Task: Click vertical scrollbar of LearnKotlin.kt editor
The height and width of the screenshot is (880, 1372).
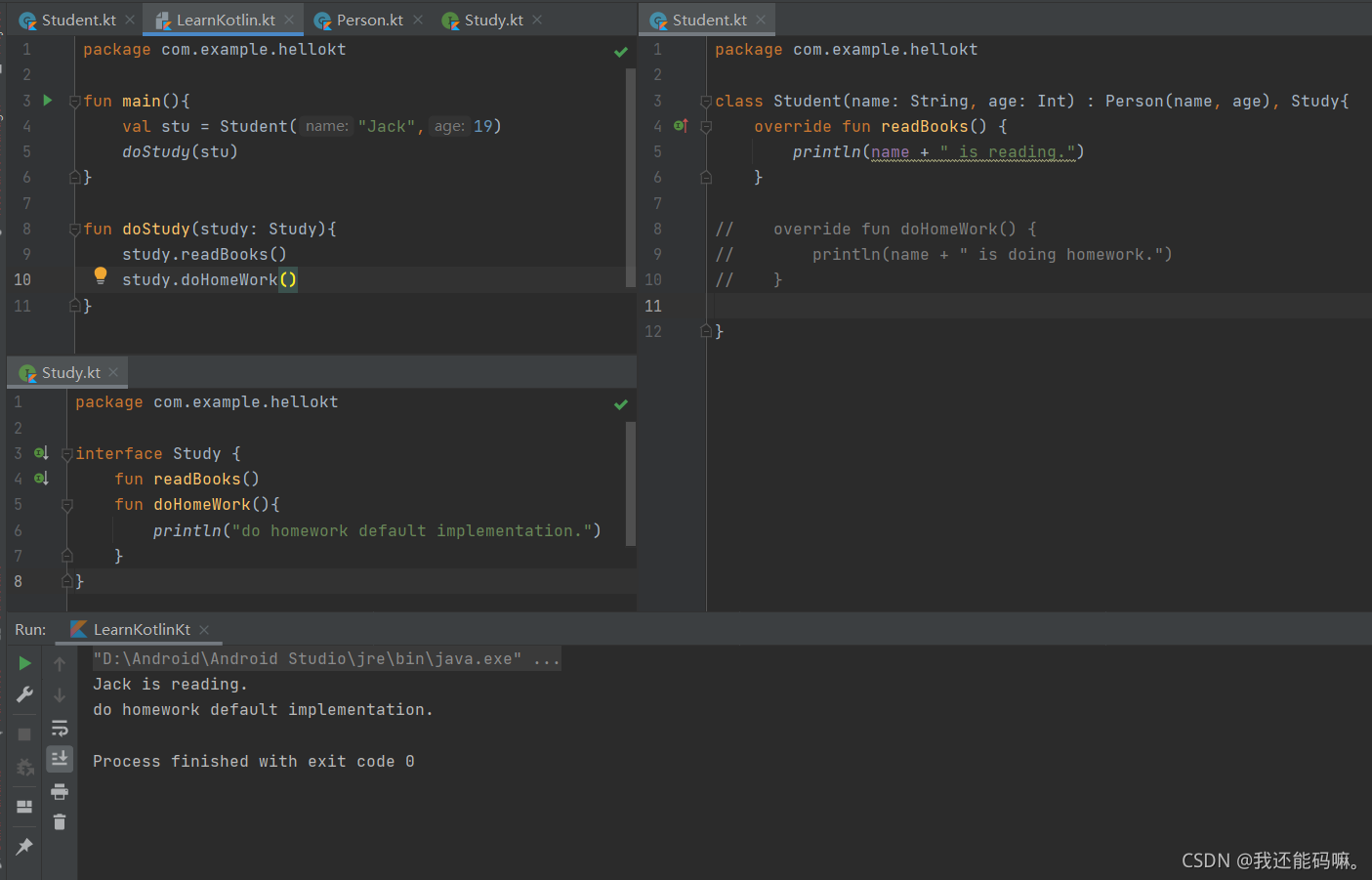Action: pyautogui.click(x=630, y=178)
